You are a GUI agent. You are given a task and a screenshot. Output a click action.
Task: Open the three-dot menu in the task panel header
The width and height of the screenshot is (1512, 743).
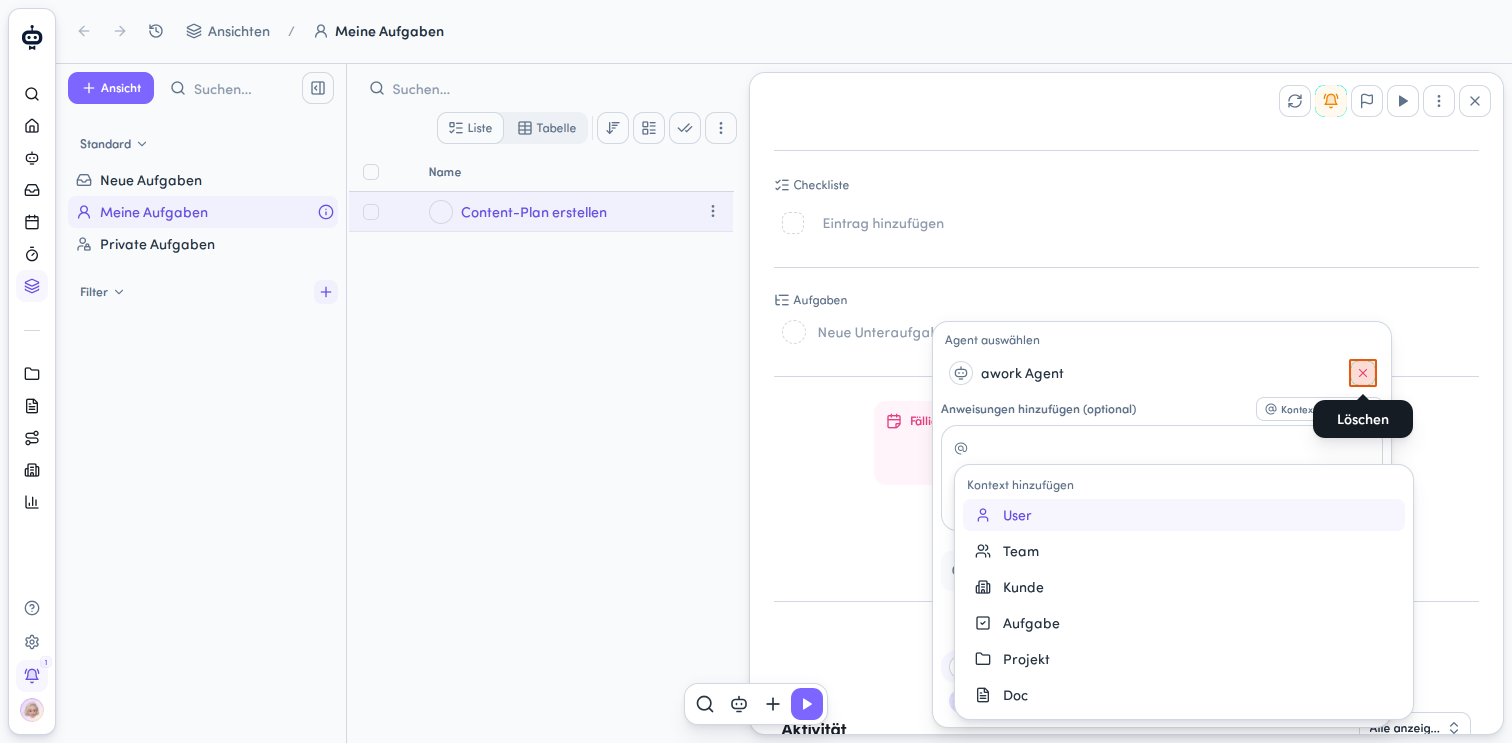(1439, 101)
